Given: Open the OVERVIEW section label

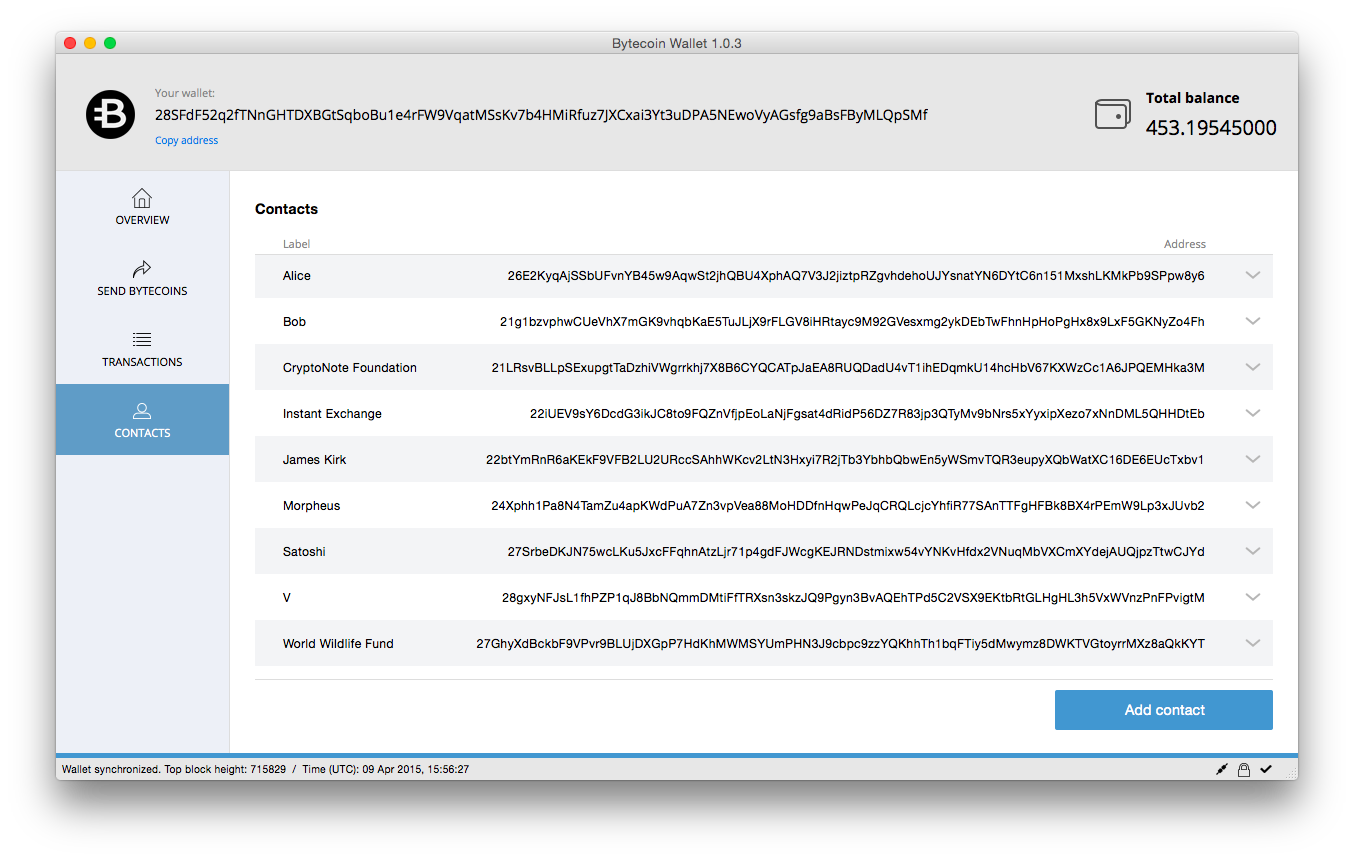Looking at the screenshot, I should click(x=142, y=220).
